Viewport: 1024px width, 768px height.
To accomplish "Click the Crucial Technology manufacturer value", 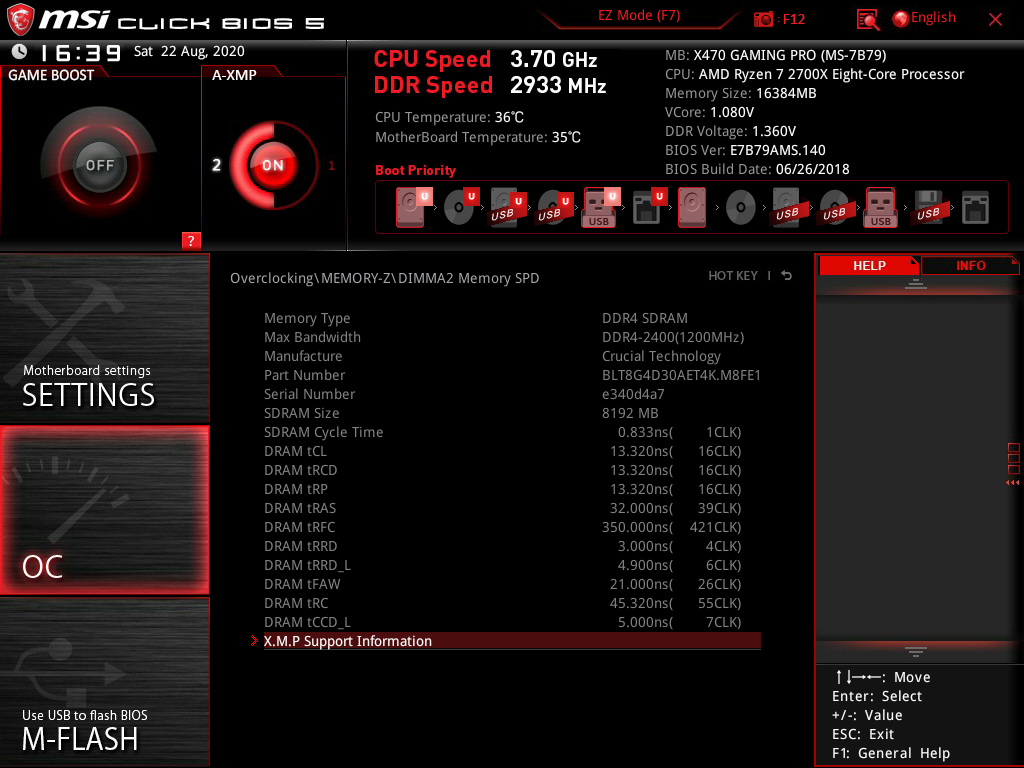I will pos(661,356).
